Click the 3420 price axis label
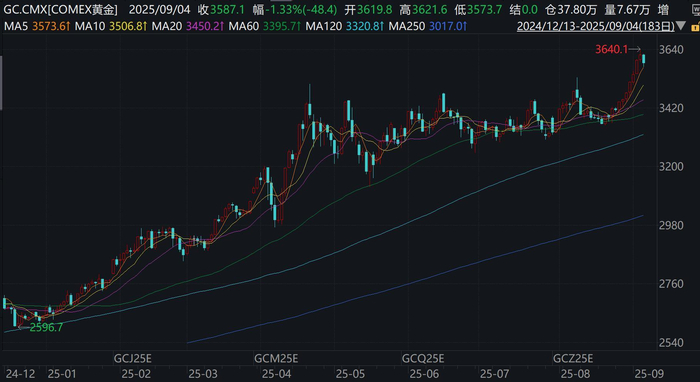700x382 pixels. (x=672, y=108)
